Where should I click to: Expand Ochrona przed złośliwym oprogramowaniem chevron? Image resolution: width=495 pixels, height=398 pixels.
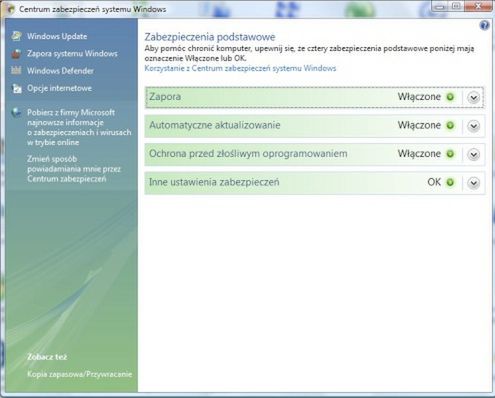[474, 154]
